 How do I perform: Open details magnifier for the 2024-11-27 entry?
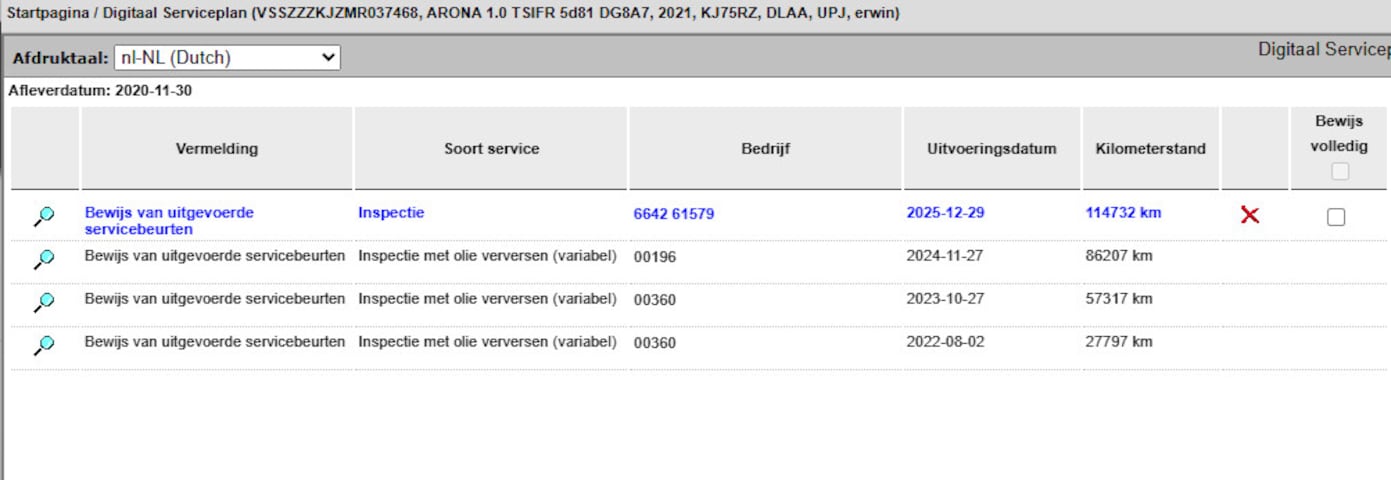point(44,259)
